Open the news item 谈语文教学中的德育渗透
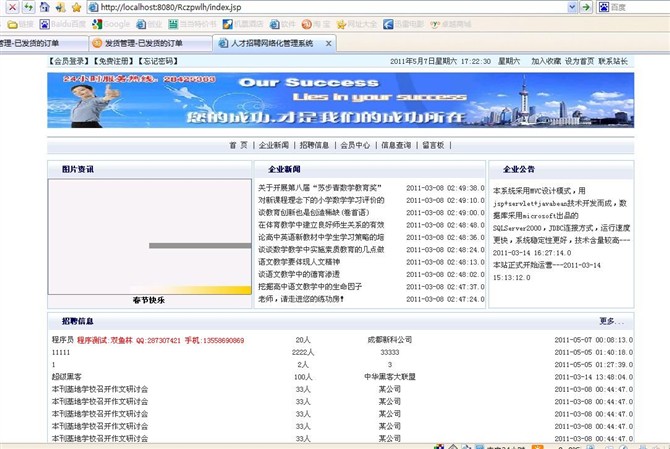The width and height of the screenshot is (670, 449). 299,274
